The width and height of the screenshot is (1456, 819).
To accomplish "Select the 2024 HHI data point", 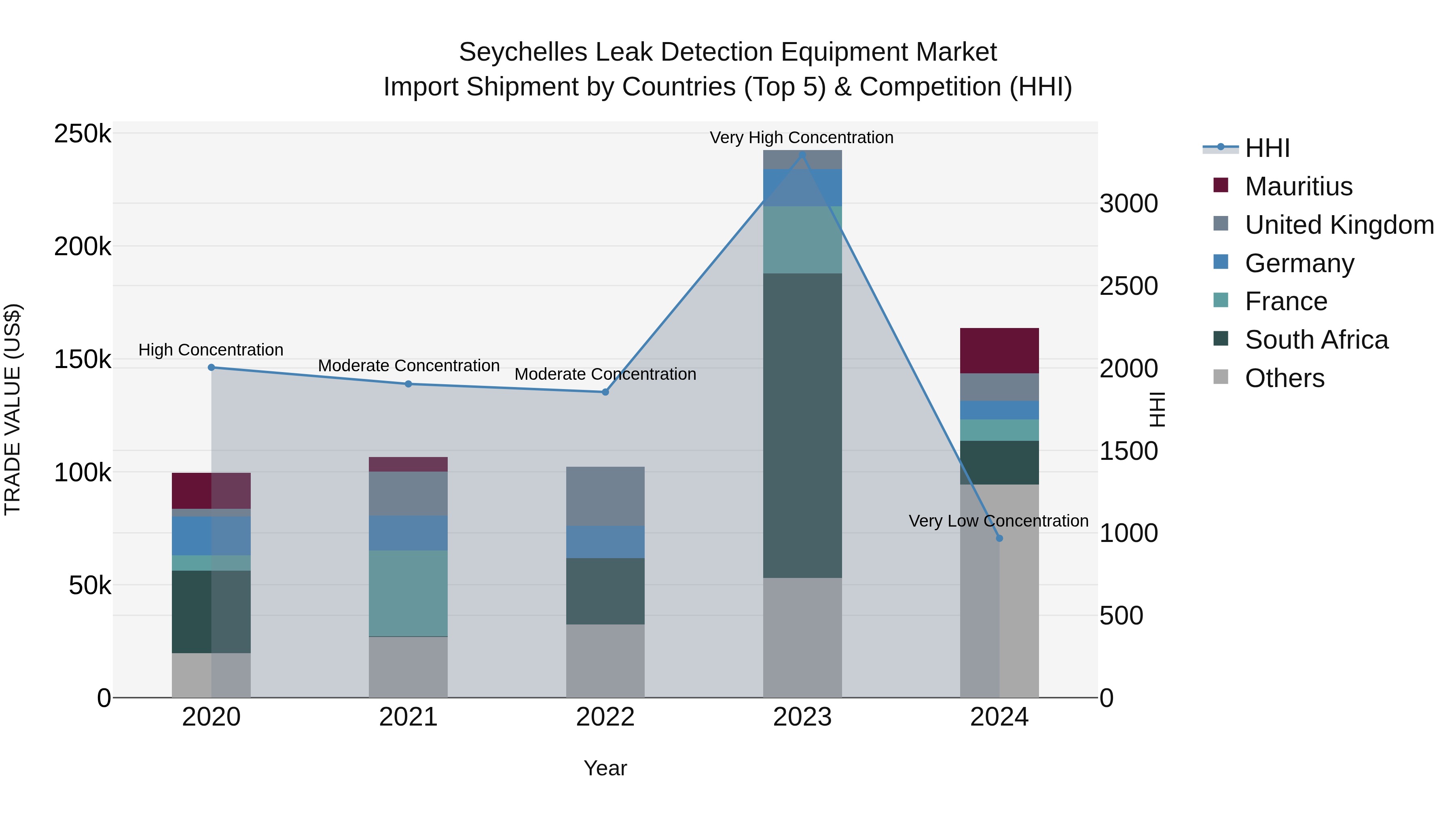I will coord(999,539).
